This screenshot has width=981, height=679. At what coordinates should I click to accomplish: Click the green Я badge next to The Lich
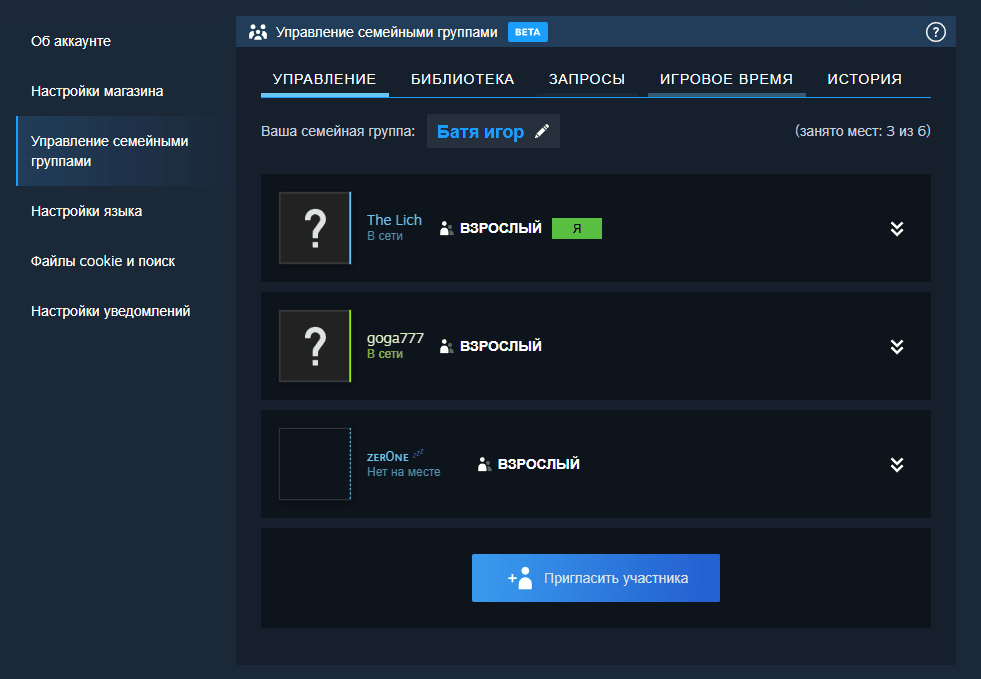coord(577,228)
